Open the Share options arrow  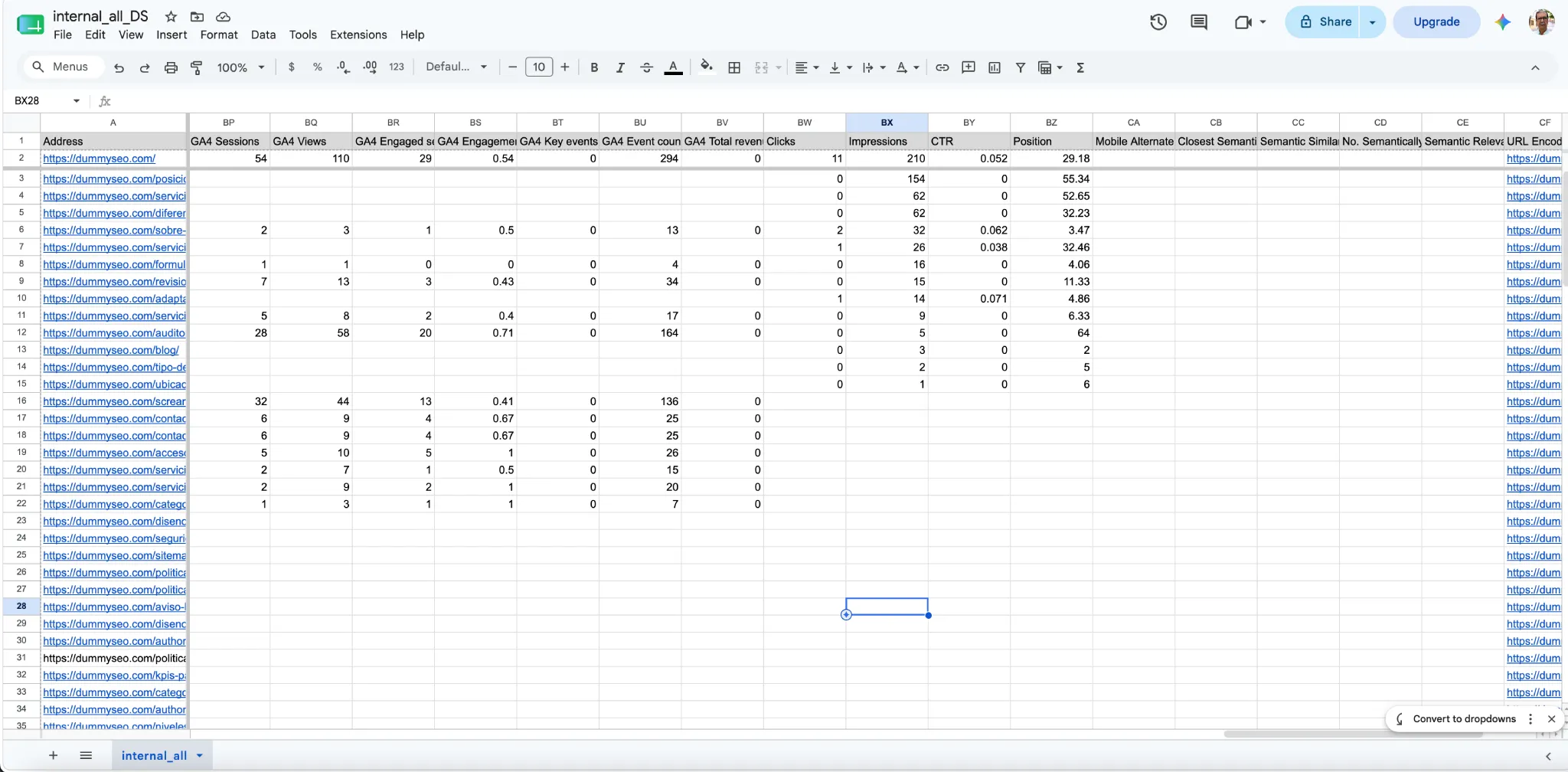[x=1372, y=22]
